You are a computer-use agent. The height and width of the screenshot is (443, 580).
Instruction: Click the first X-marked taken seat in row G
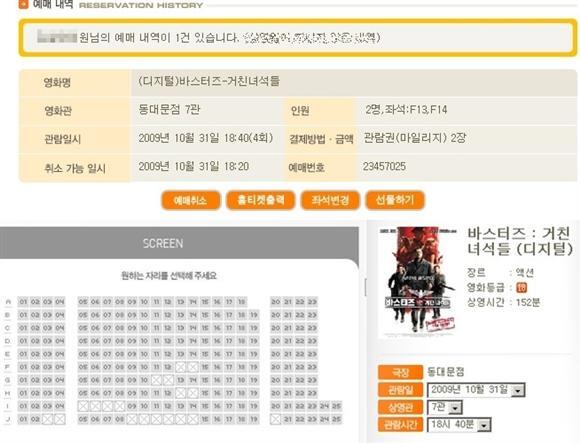(156, 380)
